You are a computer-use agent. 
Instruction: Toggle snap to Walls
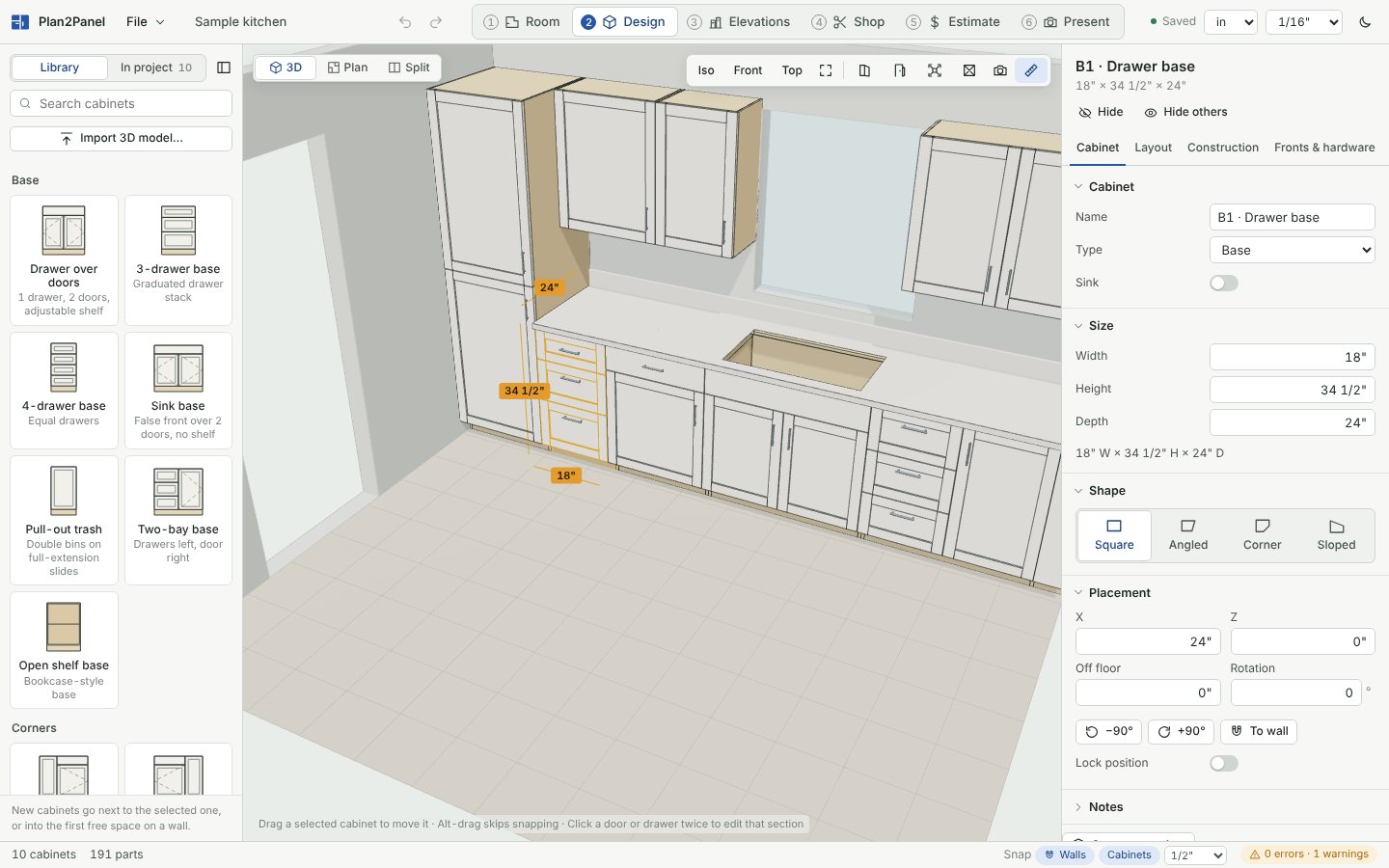click(x=1065, y=854)
